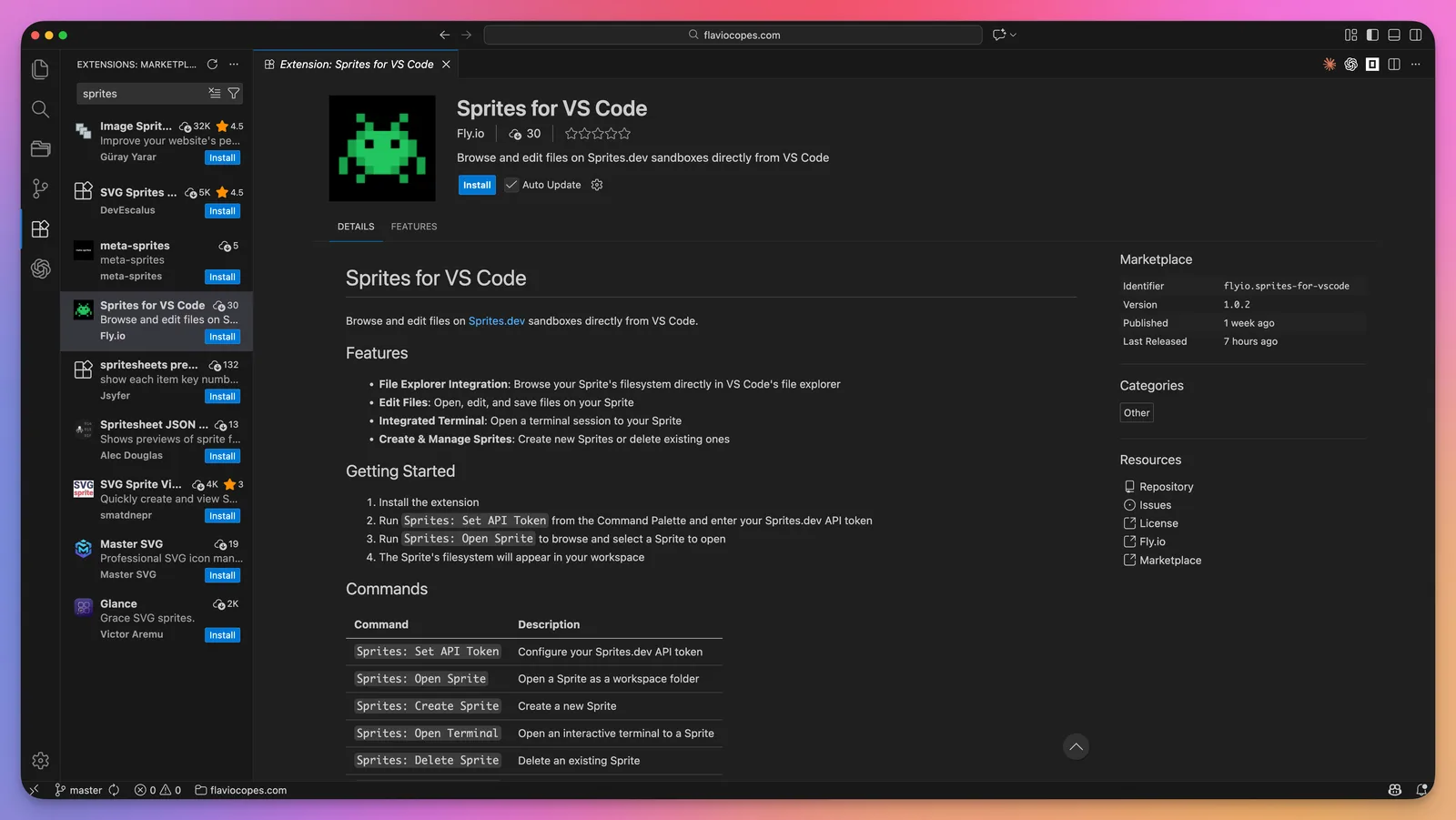Install Sprites for VS Code from details page

pos(477,185)
